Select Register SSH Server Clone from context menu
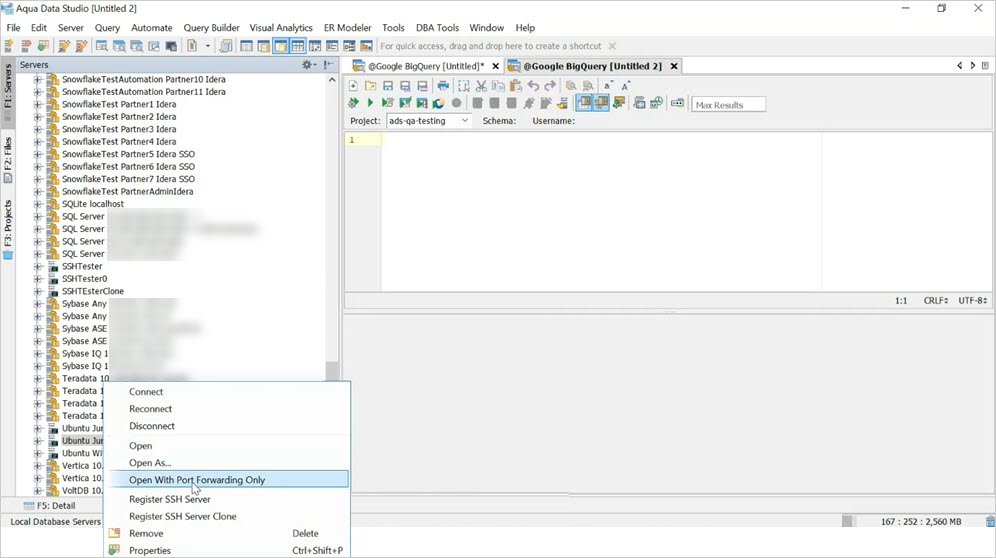996x558 pixels. pyautogui.click(x=227, y=516)
